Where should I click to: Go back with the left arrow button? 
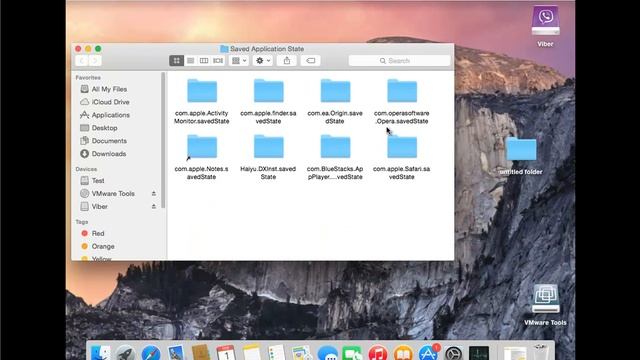tap(82, 61)
